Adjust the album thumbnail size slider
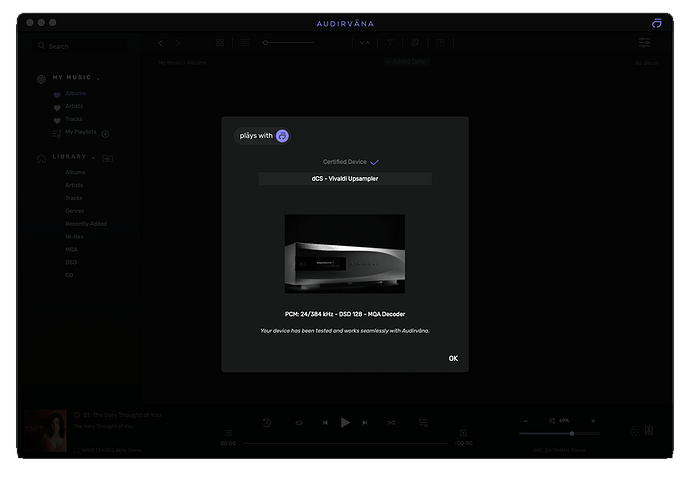 [288, 43]
